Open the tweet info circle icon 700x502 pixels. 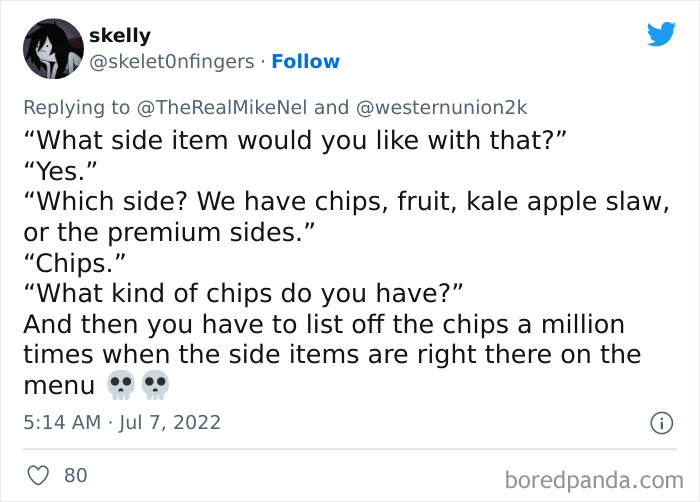click(x=660, y=423)
